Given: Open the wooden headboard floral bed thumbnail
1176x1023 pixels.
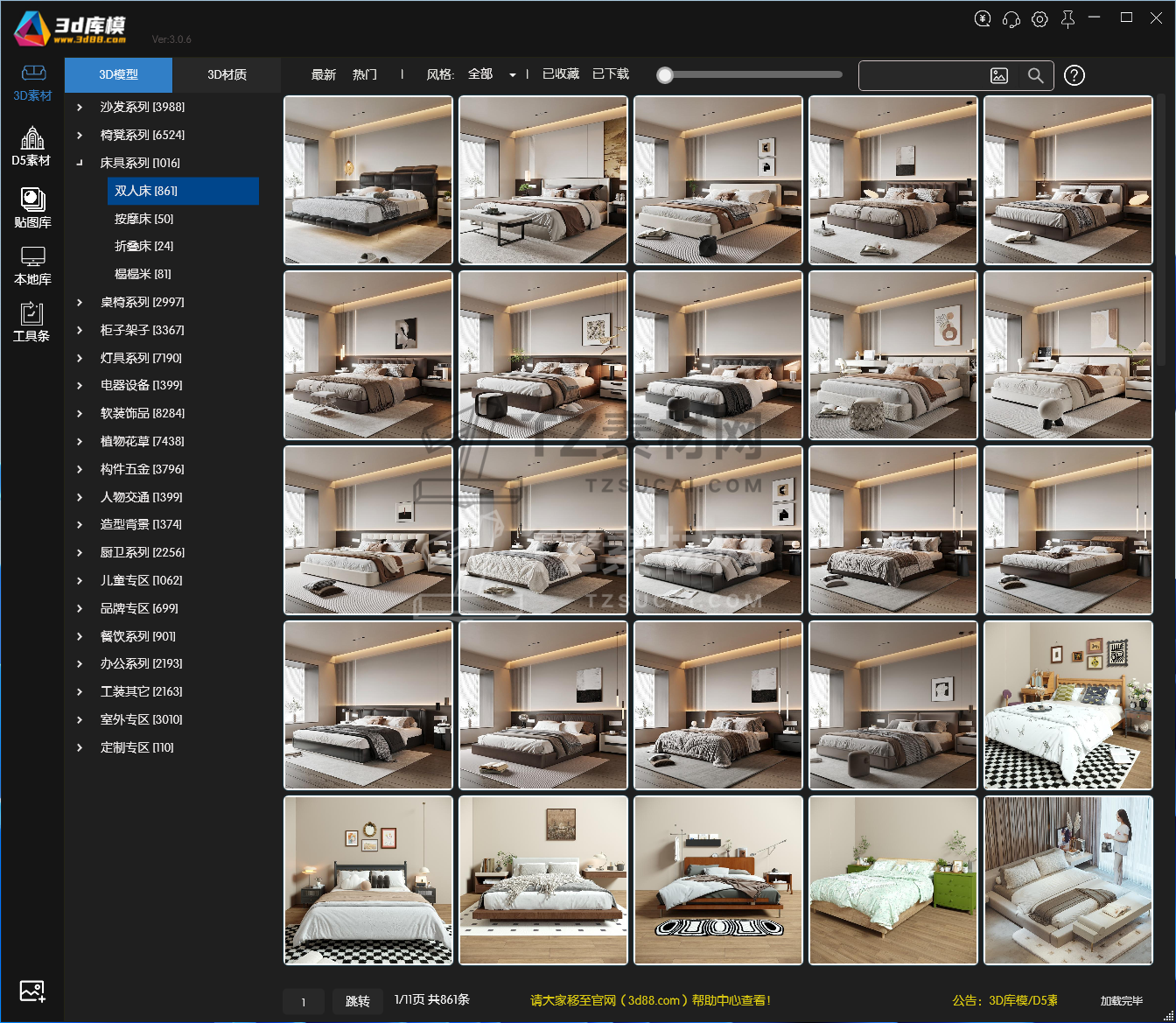Looking at the screenshot, I should 1068,705.
